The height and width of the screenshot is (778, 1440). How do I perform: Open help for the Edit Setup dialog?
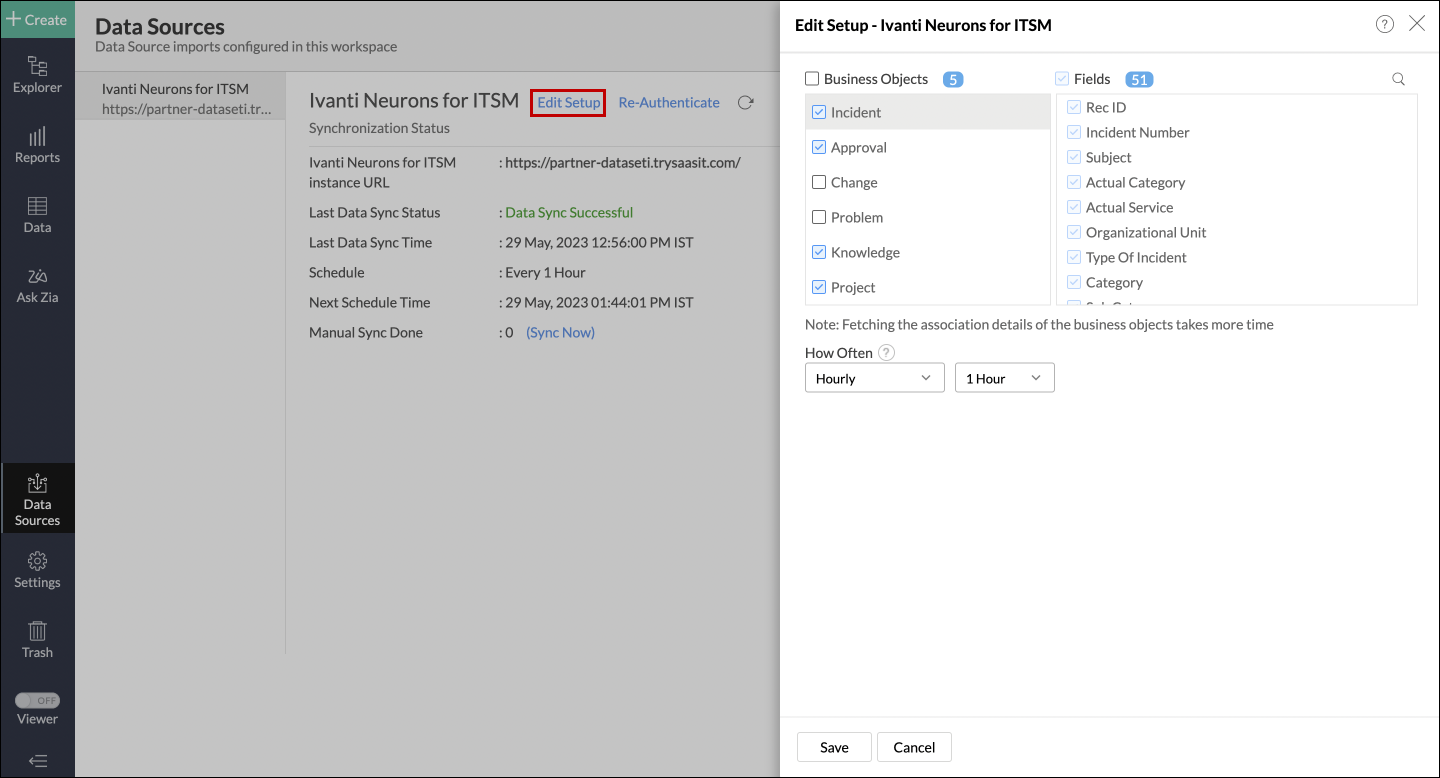tap(1384, 23)
